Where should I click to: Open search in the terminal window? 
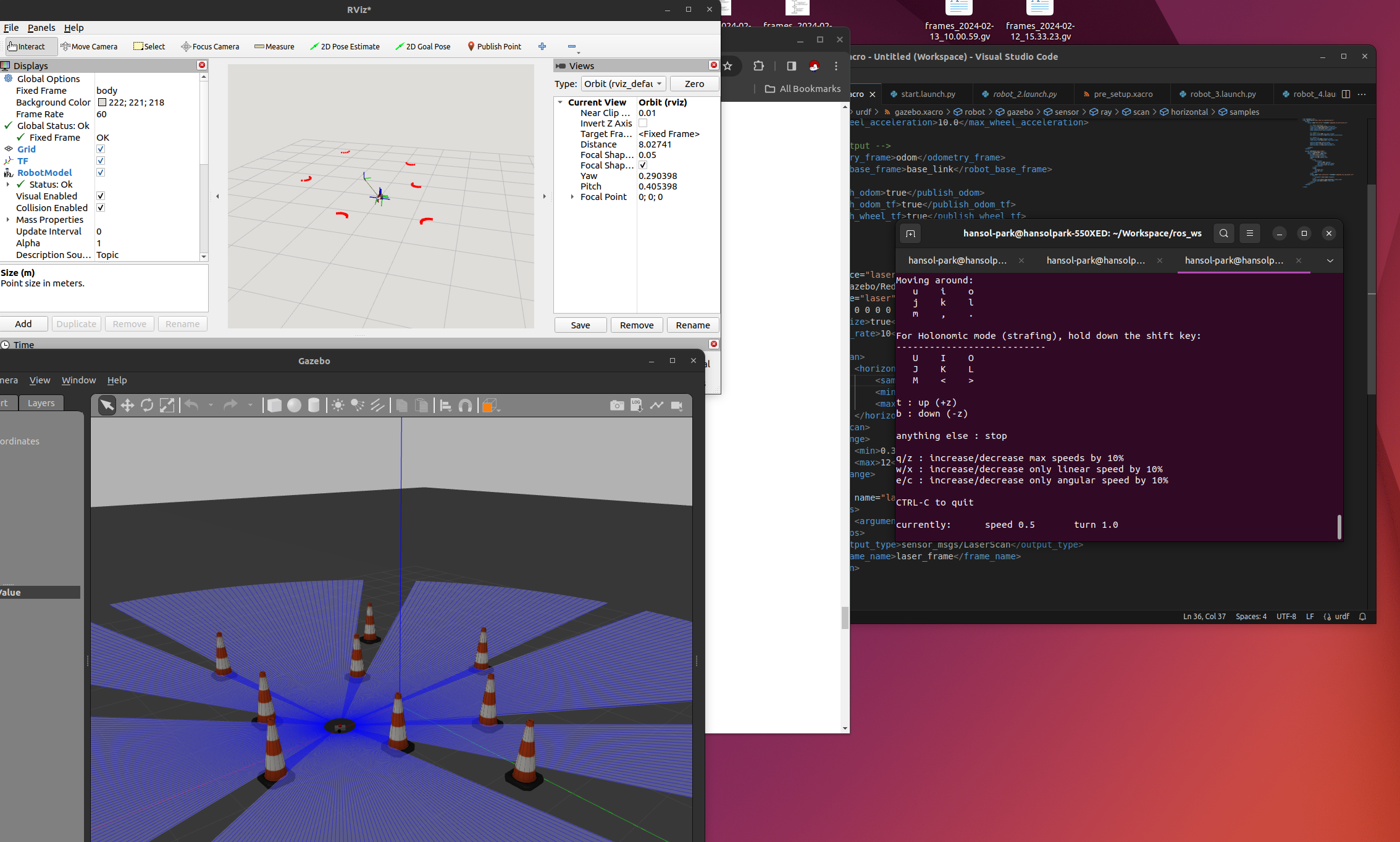(x=1223, y=233)
